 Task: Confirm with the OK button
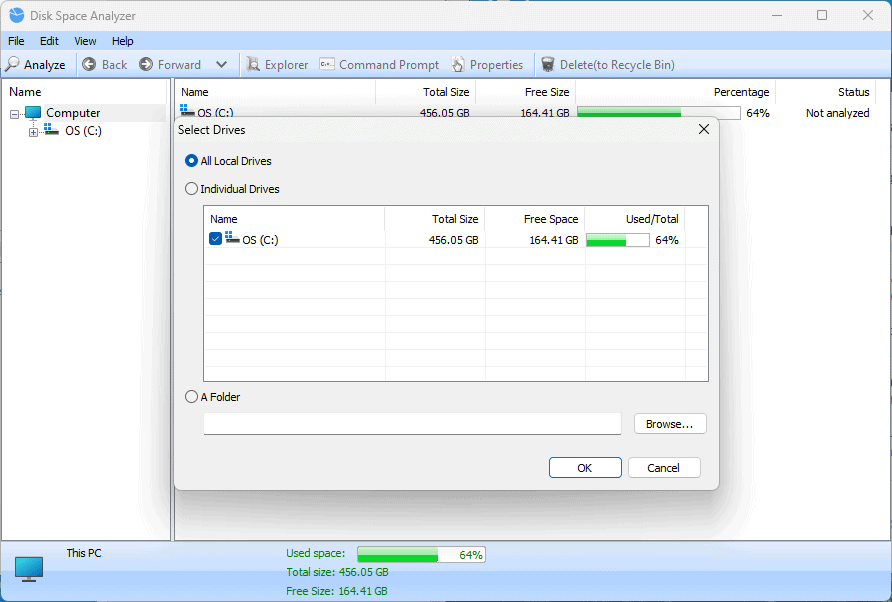click(x=585, y=468)
